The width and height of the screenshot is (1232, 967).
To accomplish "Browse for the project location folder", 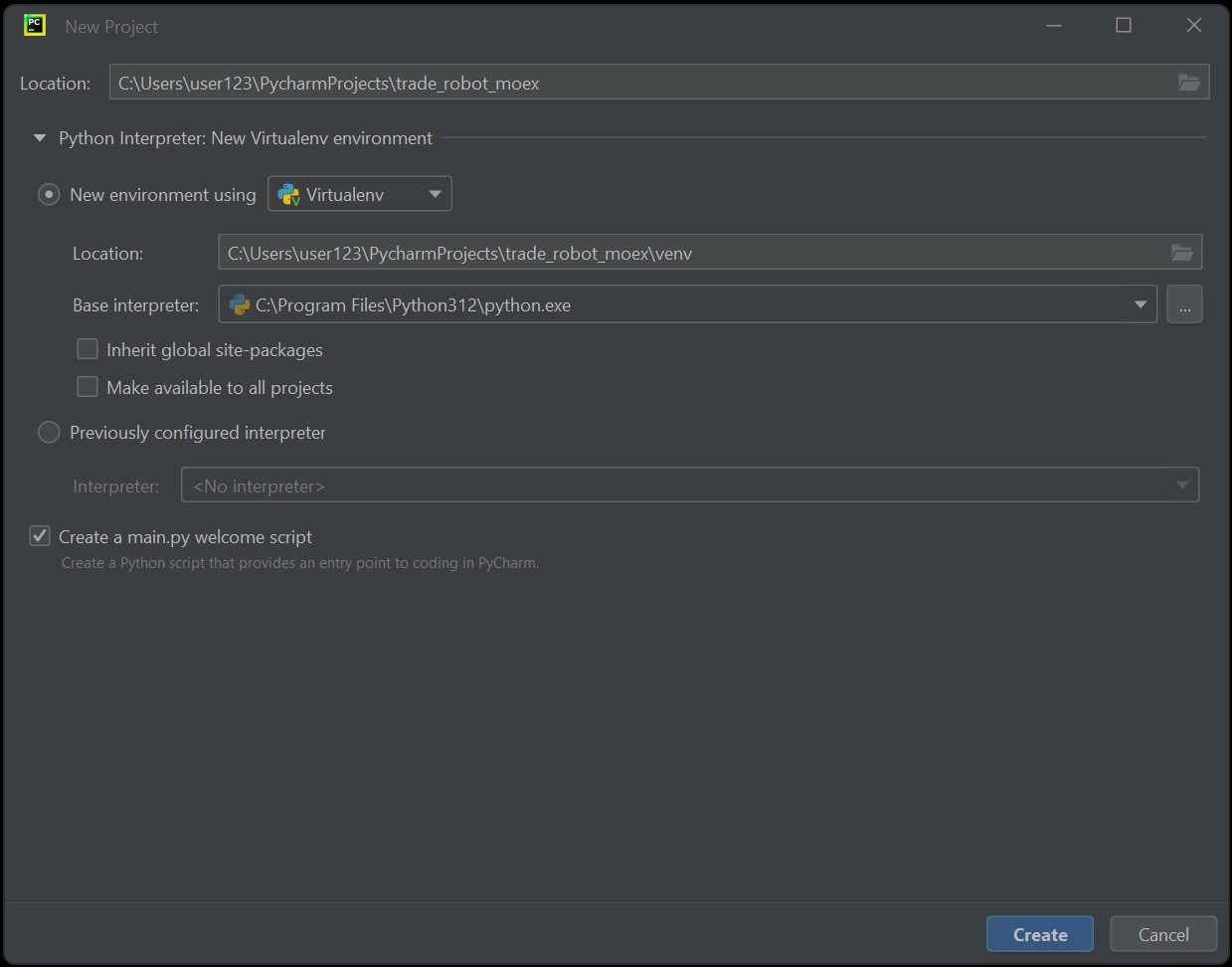I will (1188, 83).
